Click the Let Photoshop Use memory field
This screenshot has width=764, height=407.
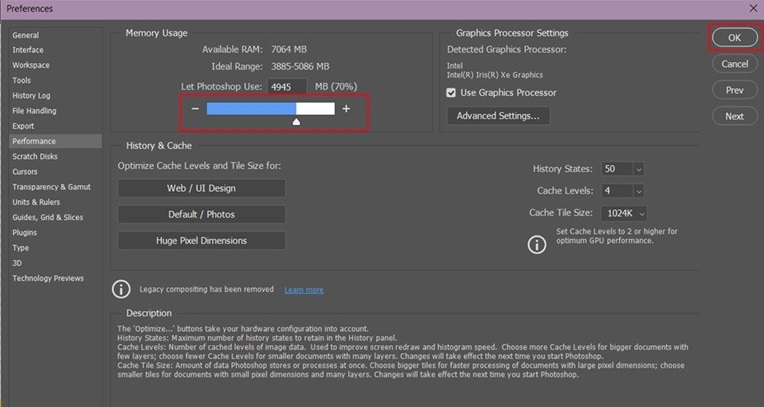click(x=287, y=86)
